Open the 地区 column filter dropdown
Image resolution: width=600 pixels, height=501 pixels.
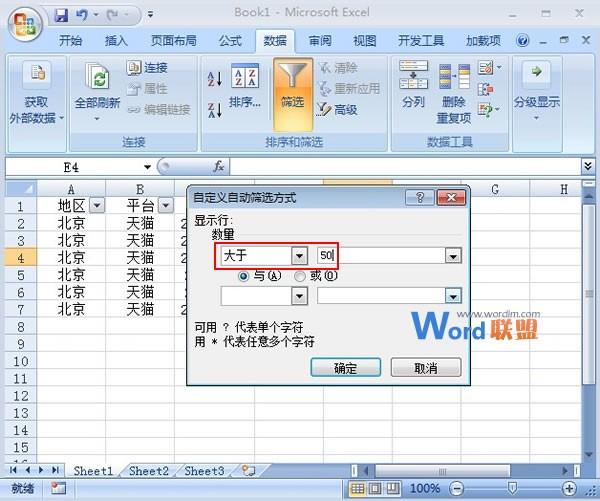(x=97, y=206)
